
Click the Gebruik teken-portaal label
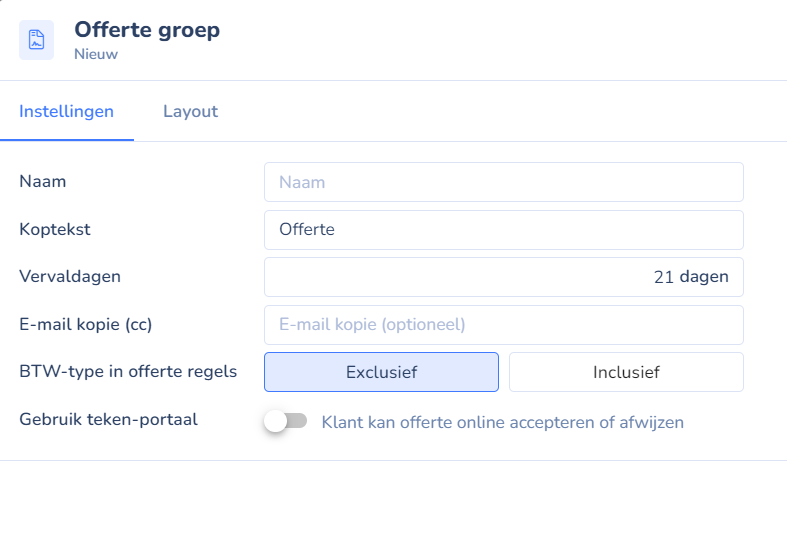[x=108, y=420]
